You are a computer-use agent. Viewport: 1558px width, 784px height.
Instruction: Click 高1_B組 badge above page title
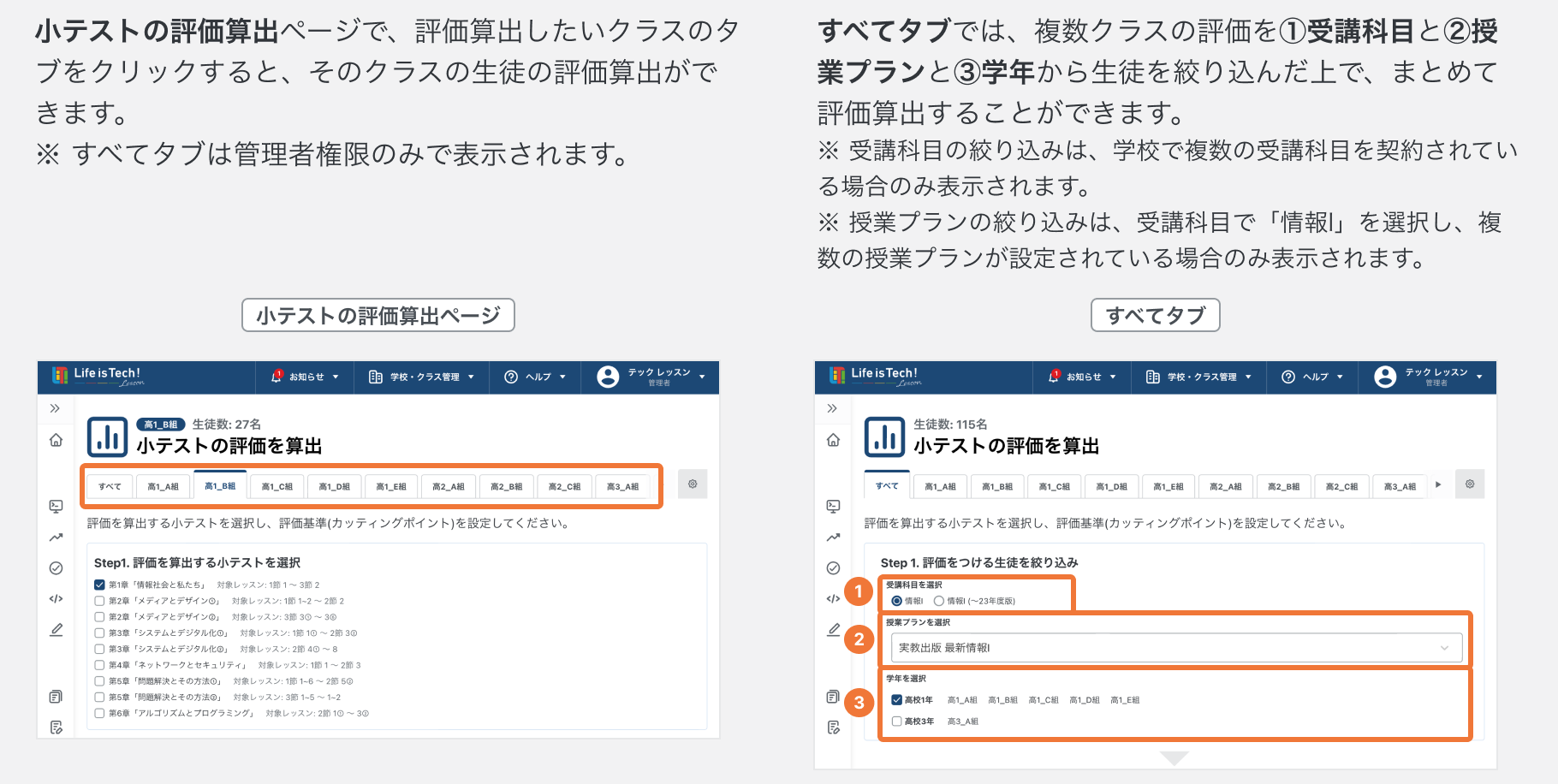pos(161,425)
